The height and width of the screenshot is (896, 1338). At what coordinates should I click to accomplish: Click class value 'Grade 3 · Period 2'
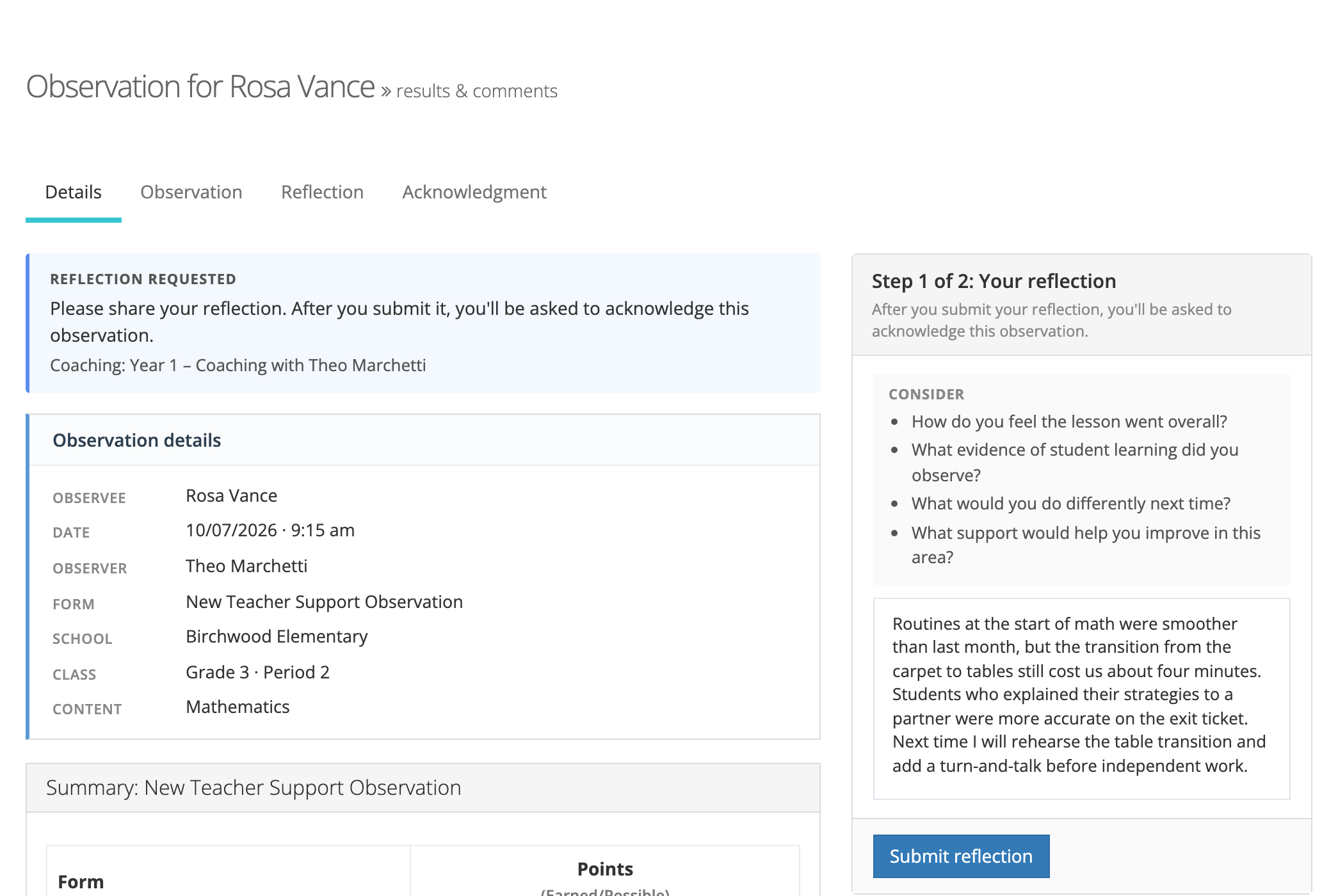coord(257,673)
